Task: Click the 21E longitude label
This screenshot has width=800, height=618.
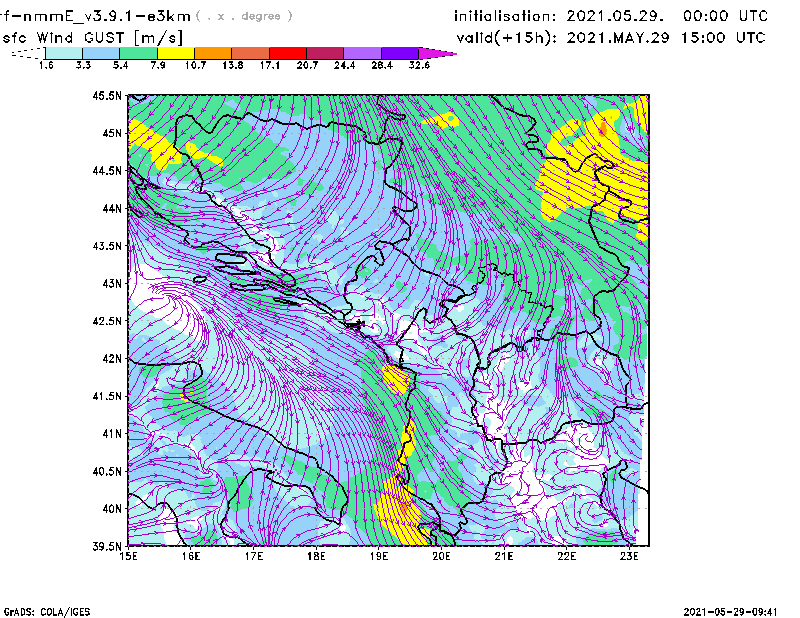Action: [504, 556]
